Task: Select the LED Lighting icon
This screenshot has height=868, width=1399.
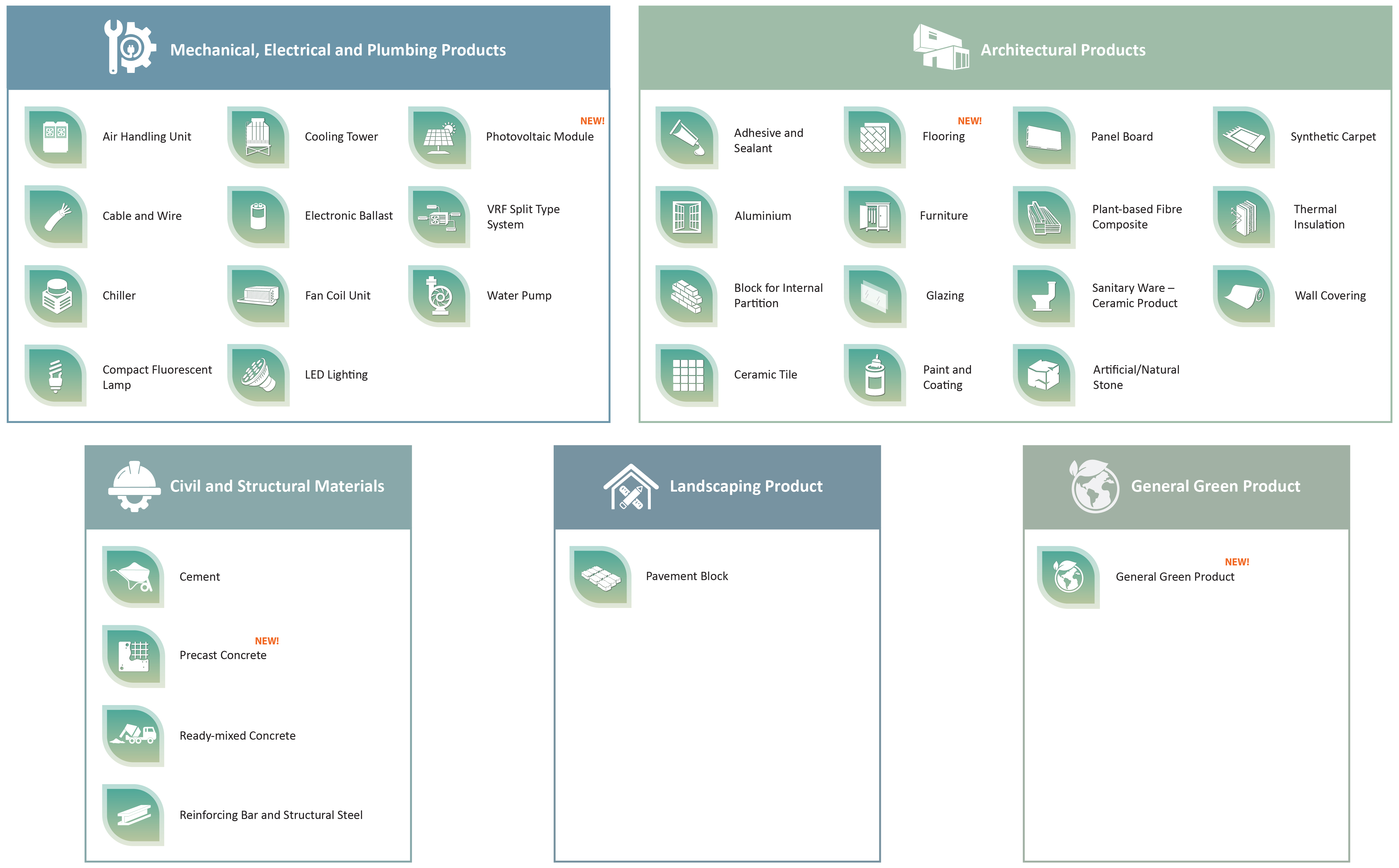Action: tap(258, 376)
